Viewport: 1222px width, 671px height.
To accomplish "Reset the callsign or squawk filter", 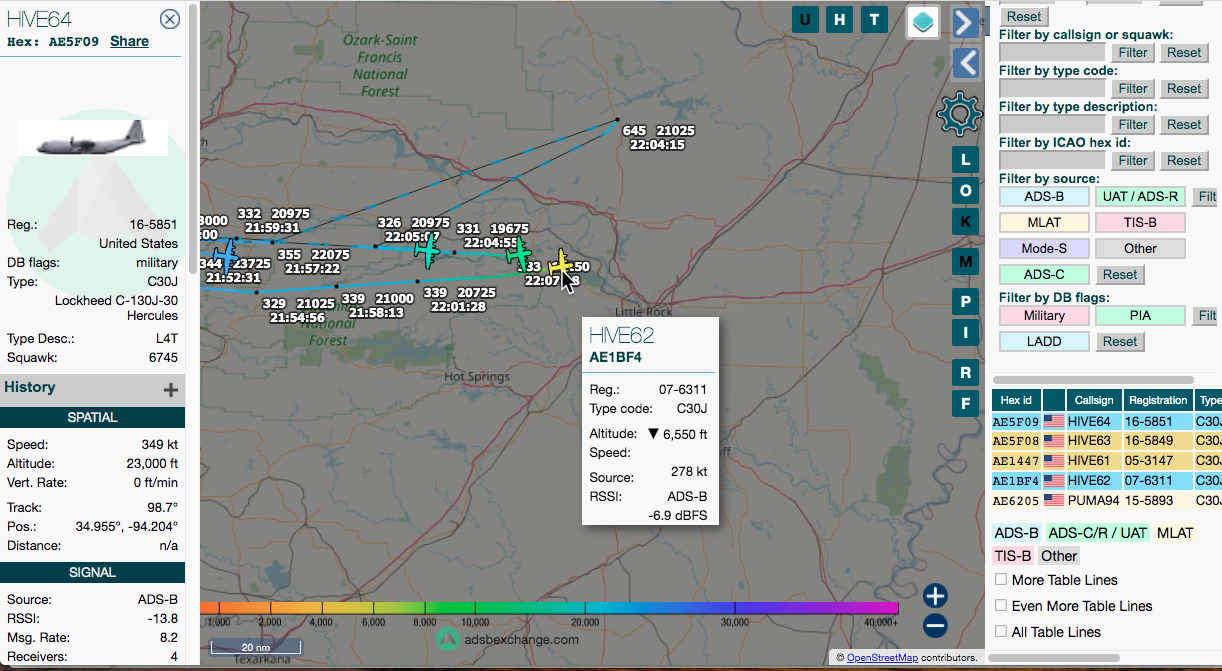I will 1184,52.
